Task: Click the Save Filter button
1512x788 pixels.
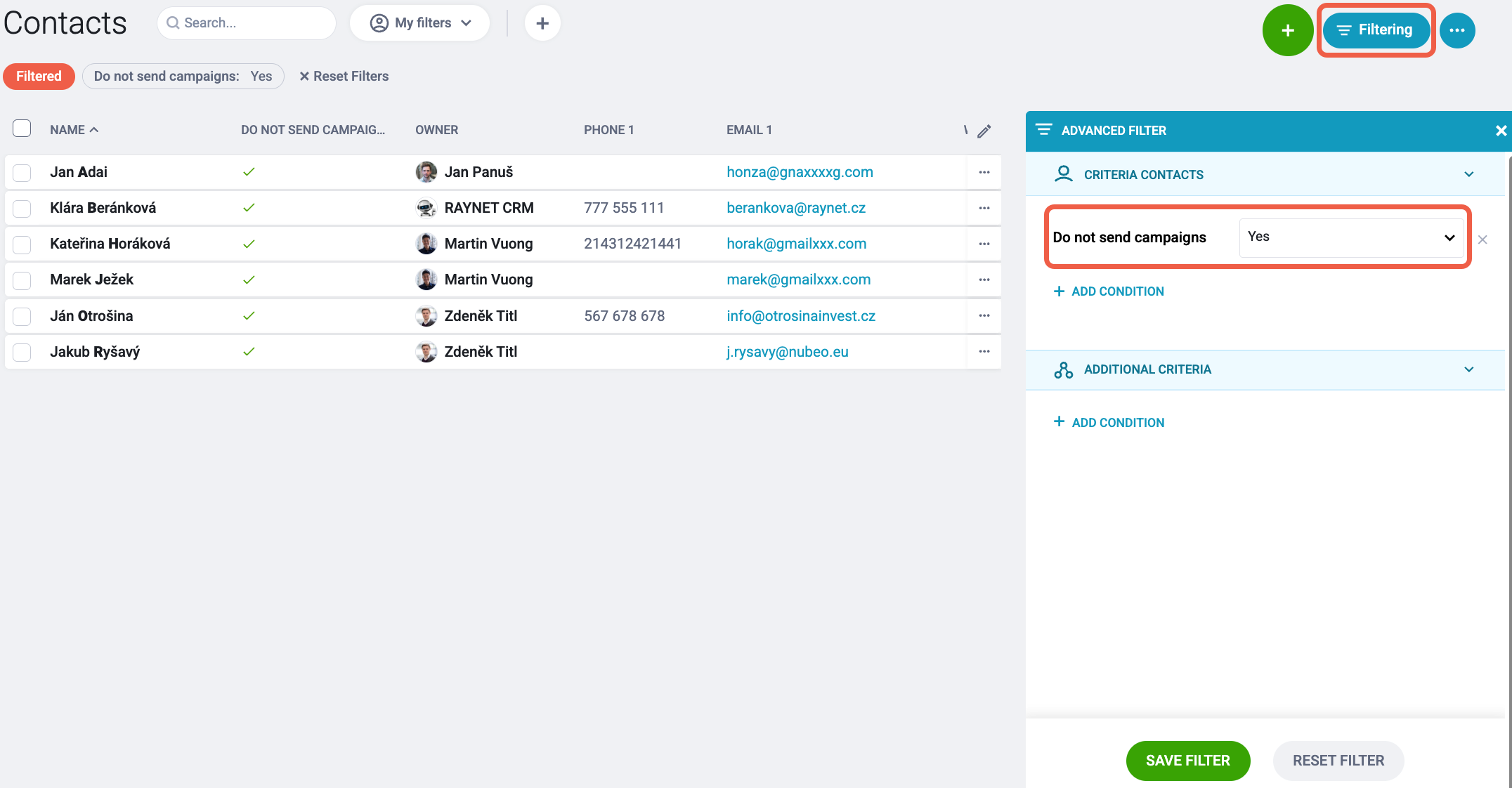Action: point(1187,761)
